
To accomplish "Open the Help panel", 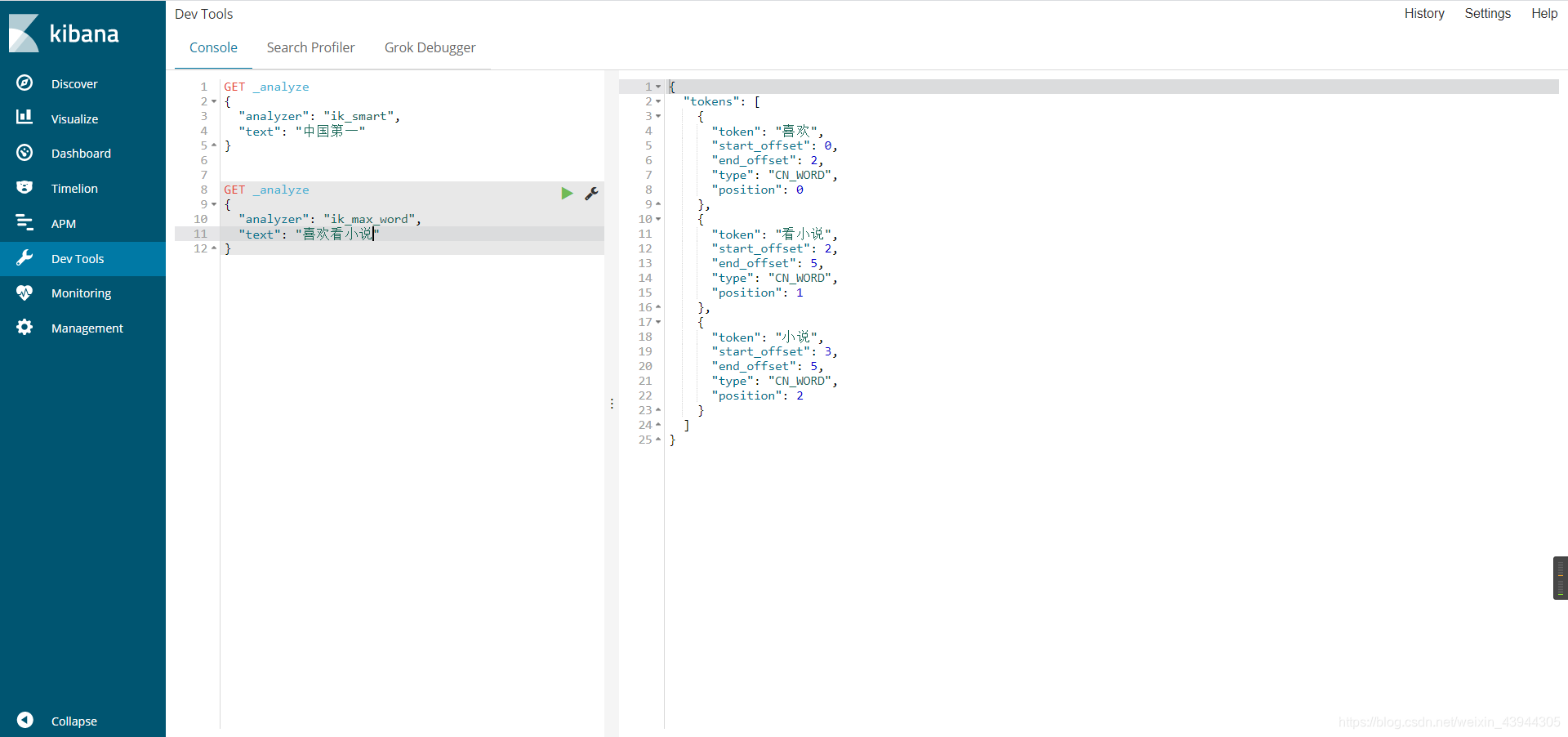I will pos(1543,13).
